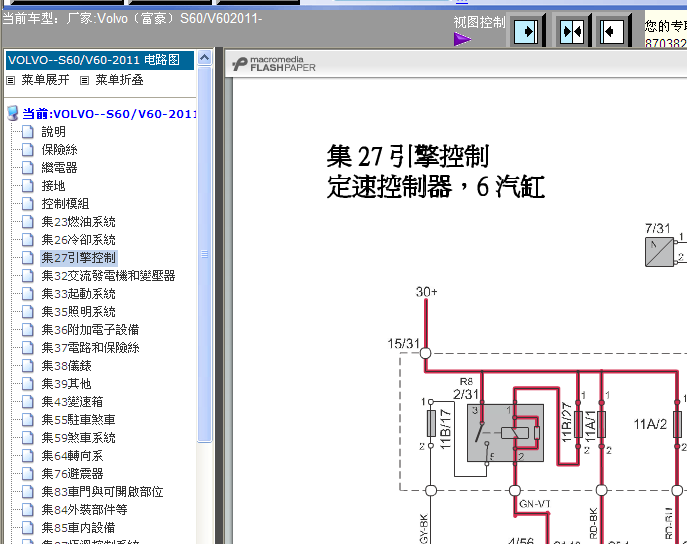Open the 保險絲 tree item
This screenshot has width=687, height=544.
59,149
